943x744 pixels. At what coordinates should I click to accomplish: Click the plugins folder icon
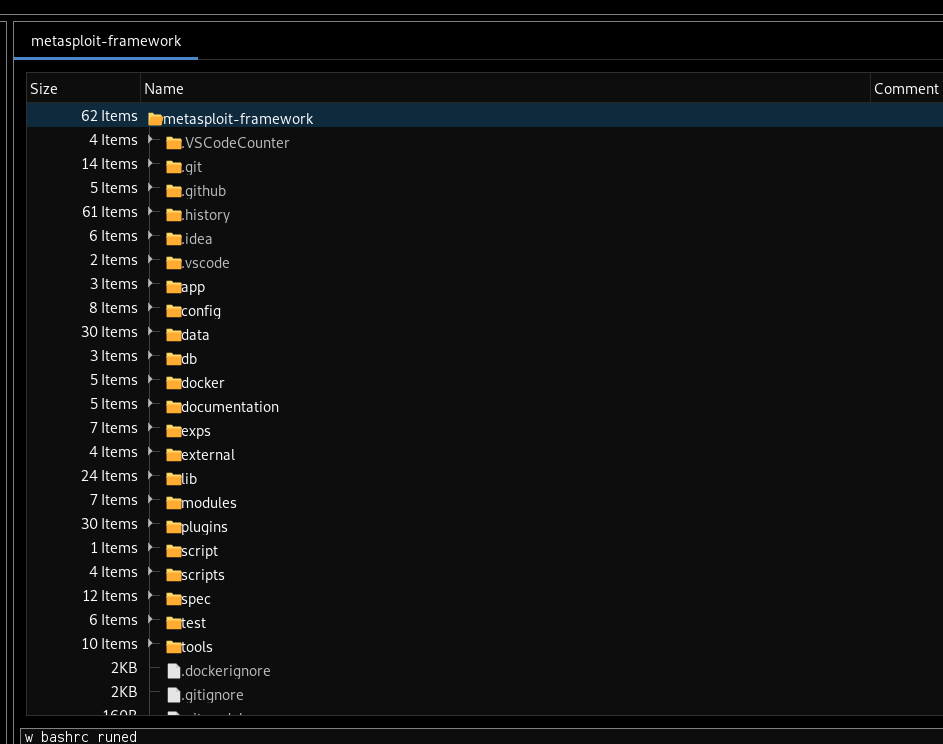point(174,527)
